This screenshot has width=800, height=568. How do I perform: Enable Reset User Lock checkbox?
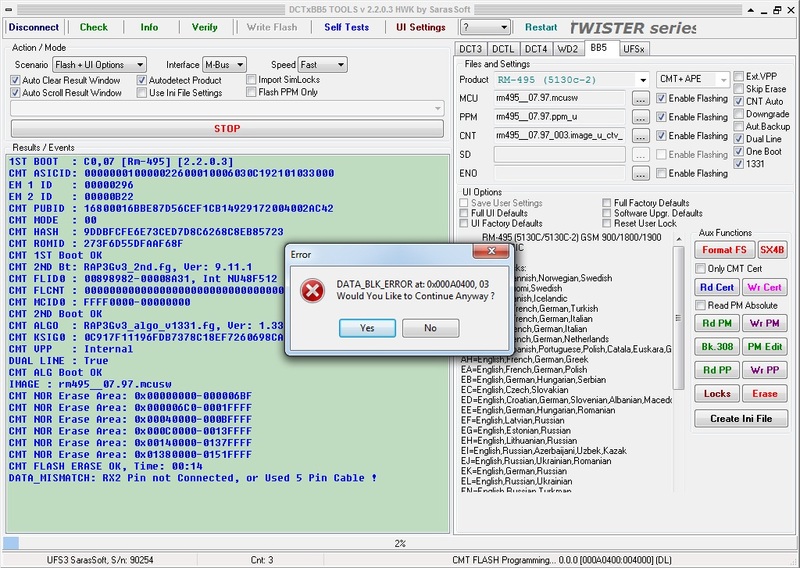(x=607, y=224)
